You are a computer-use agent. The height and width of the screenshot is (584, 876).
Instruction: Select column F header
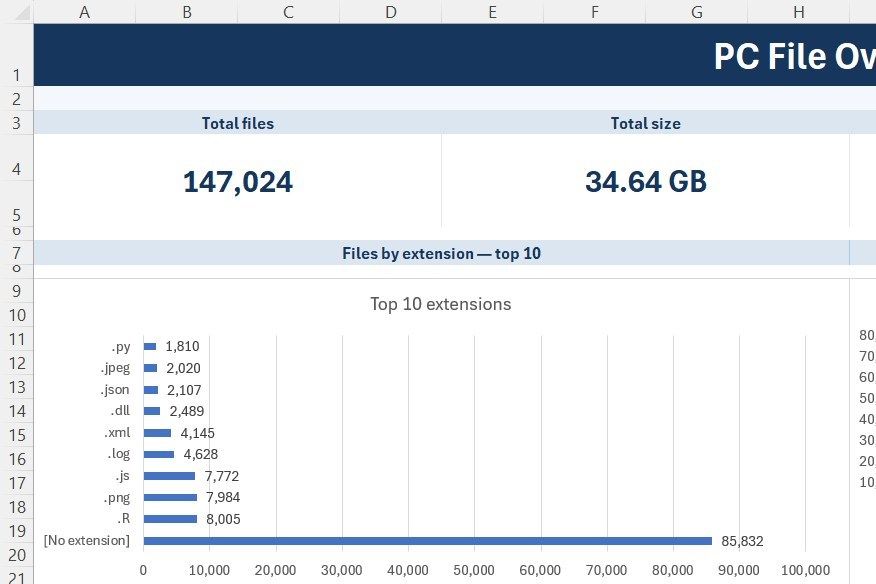coord(594,12)
